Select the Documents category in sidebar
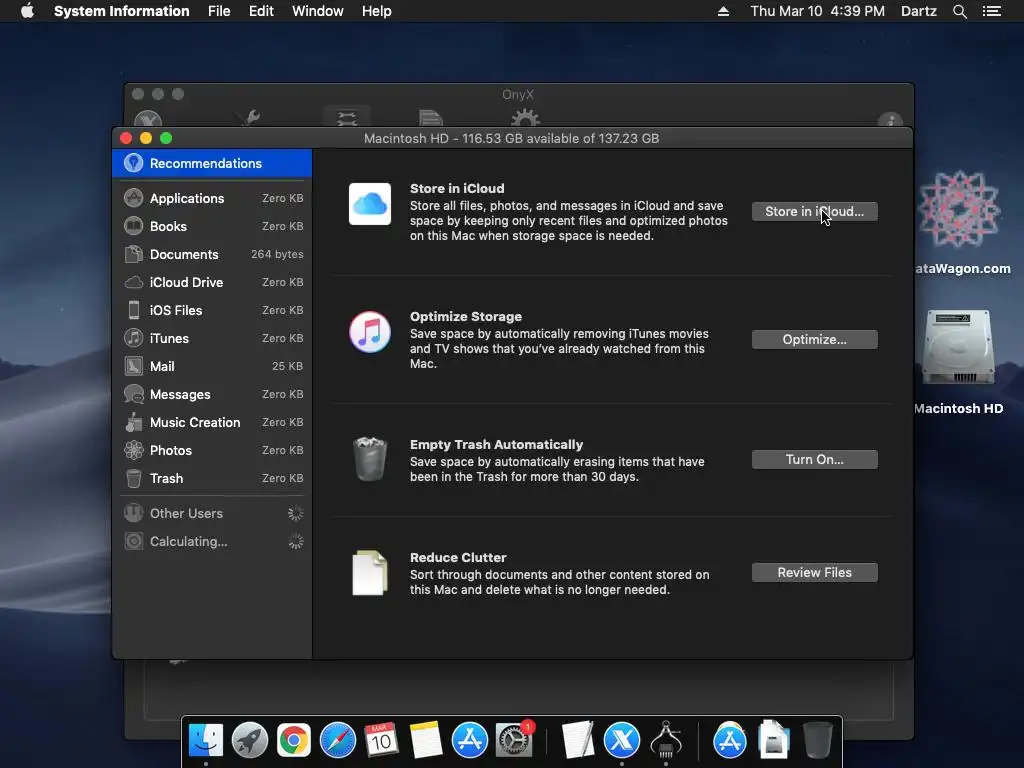The height and width of the screenshot is (768, 1024). (x=212, y=254)
